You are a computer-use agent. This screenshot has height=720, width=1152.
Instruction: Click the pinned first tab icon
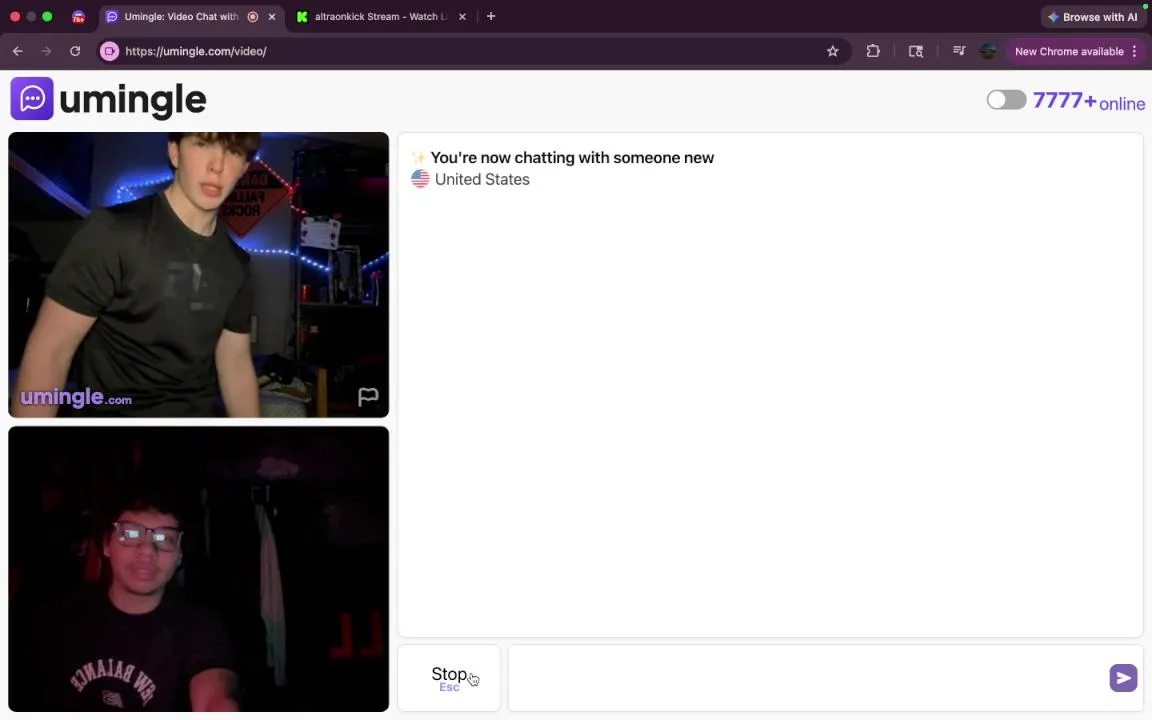(78, 17)
